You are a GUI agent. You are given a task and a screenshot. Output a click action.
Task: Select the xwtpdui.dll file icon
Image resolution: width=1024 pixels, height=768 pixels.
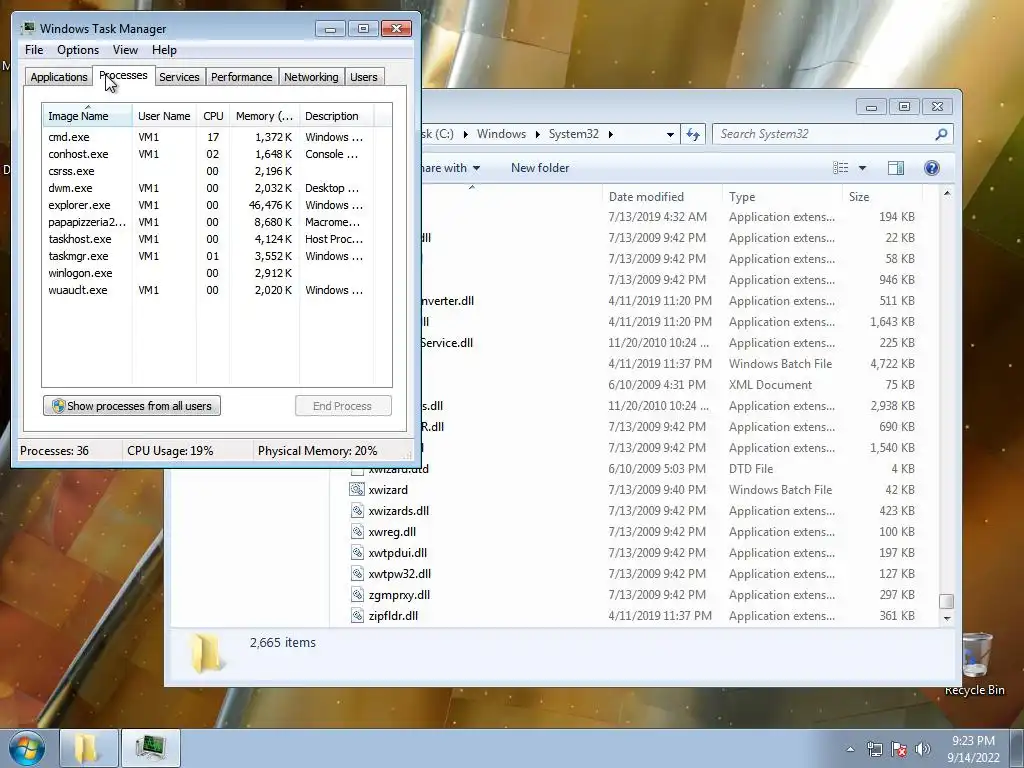click(357, 552)
